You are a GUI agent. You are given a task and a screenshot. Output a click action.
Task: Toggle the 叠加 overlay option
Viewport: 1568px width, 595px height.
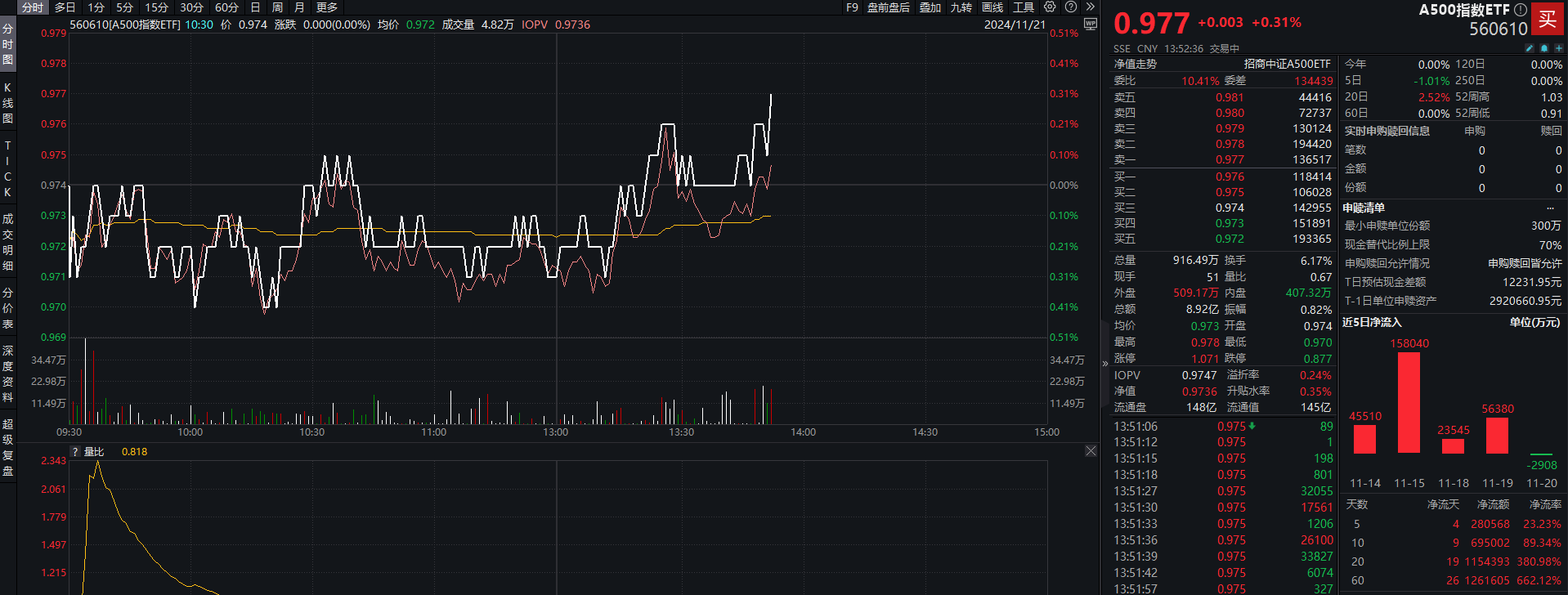[x=930, y=7]
